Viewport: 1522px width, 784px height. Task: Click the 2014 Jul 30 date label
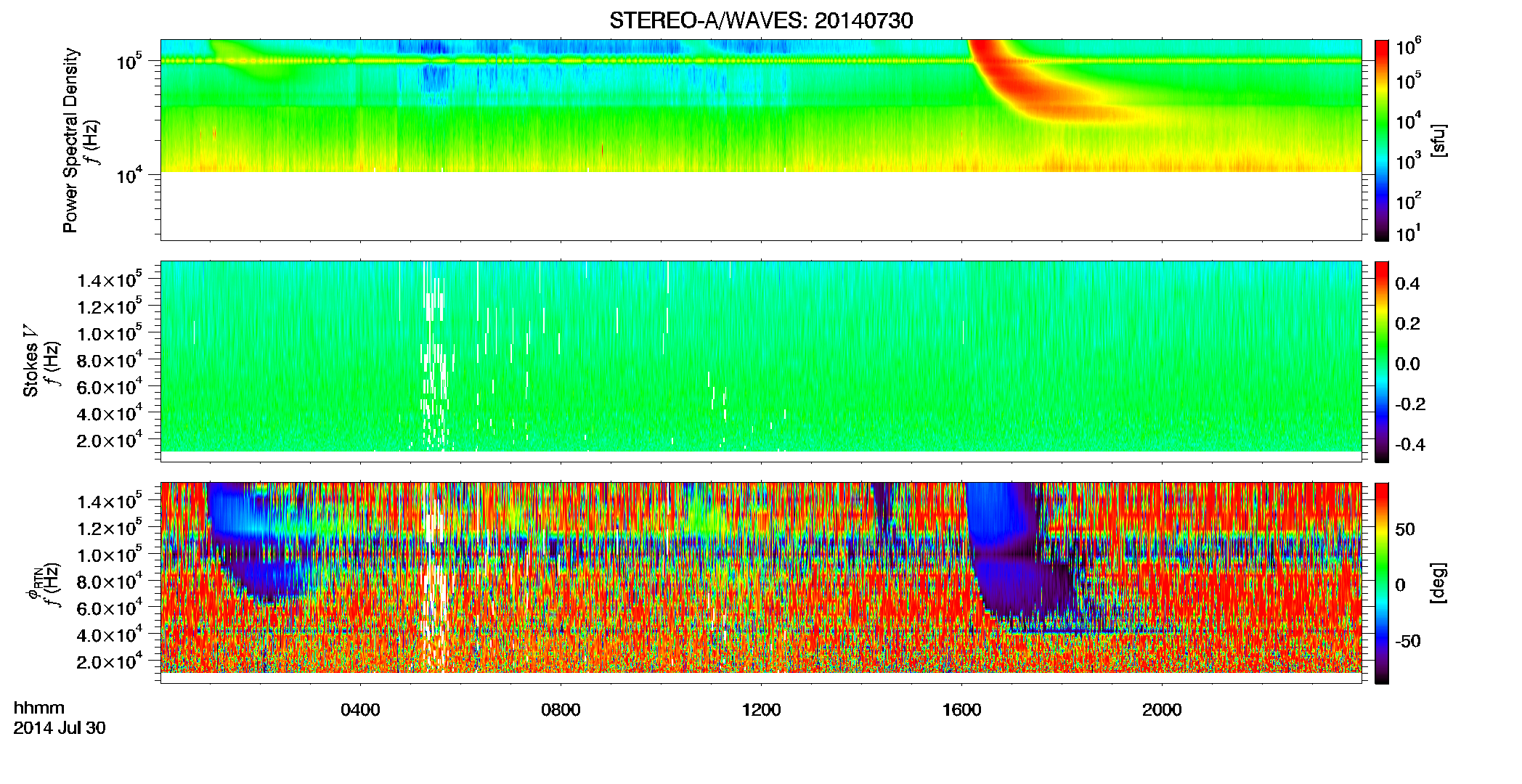(60, 728)
